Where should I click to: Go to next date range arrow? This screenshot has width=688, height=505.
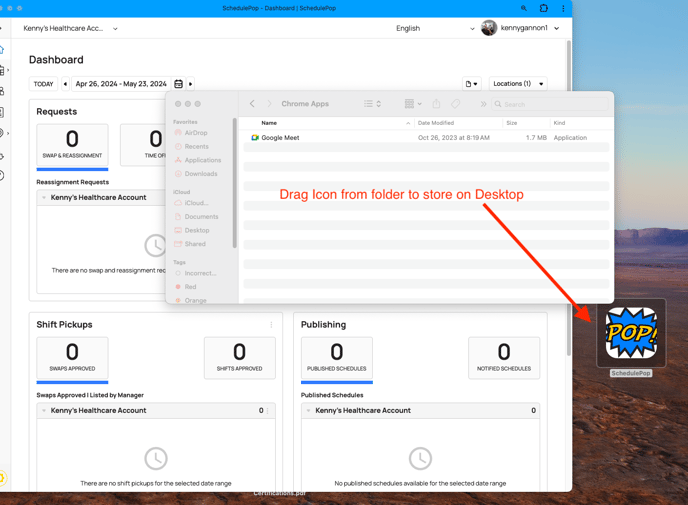click(x=190, y=84)
